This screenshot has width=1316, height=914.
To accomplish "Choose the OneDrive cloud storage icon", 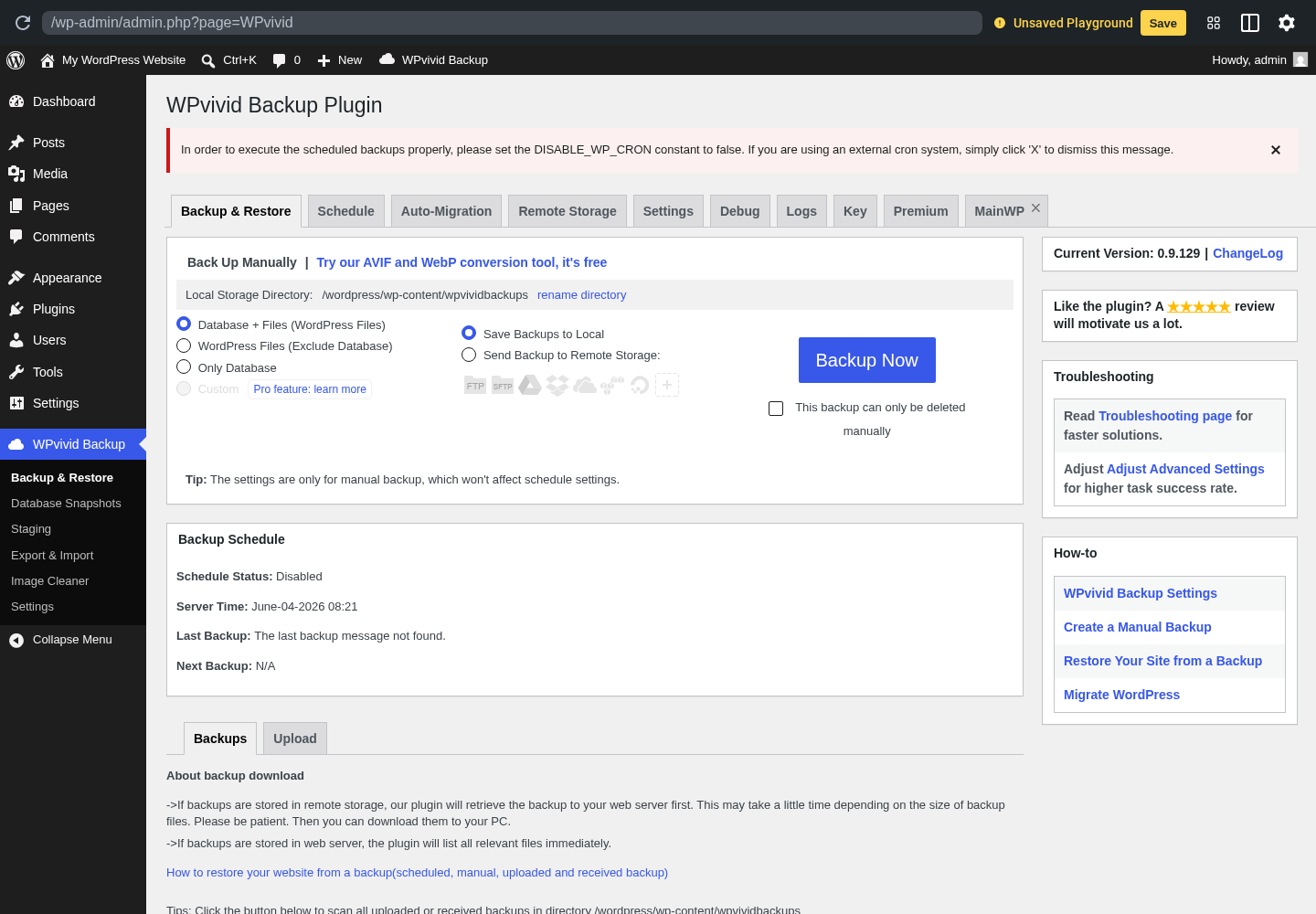I will pos(585,386).
